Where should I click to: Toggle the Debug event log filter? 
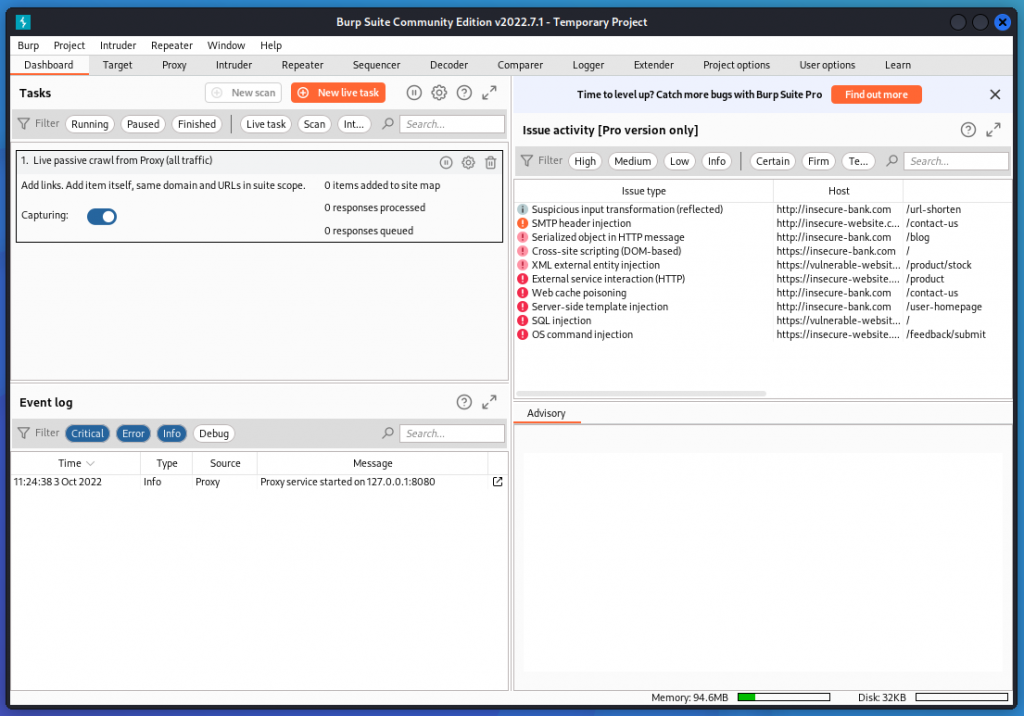point(214,434)
